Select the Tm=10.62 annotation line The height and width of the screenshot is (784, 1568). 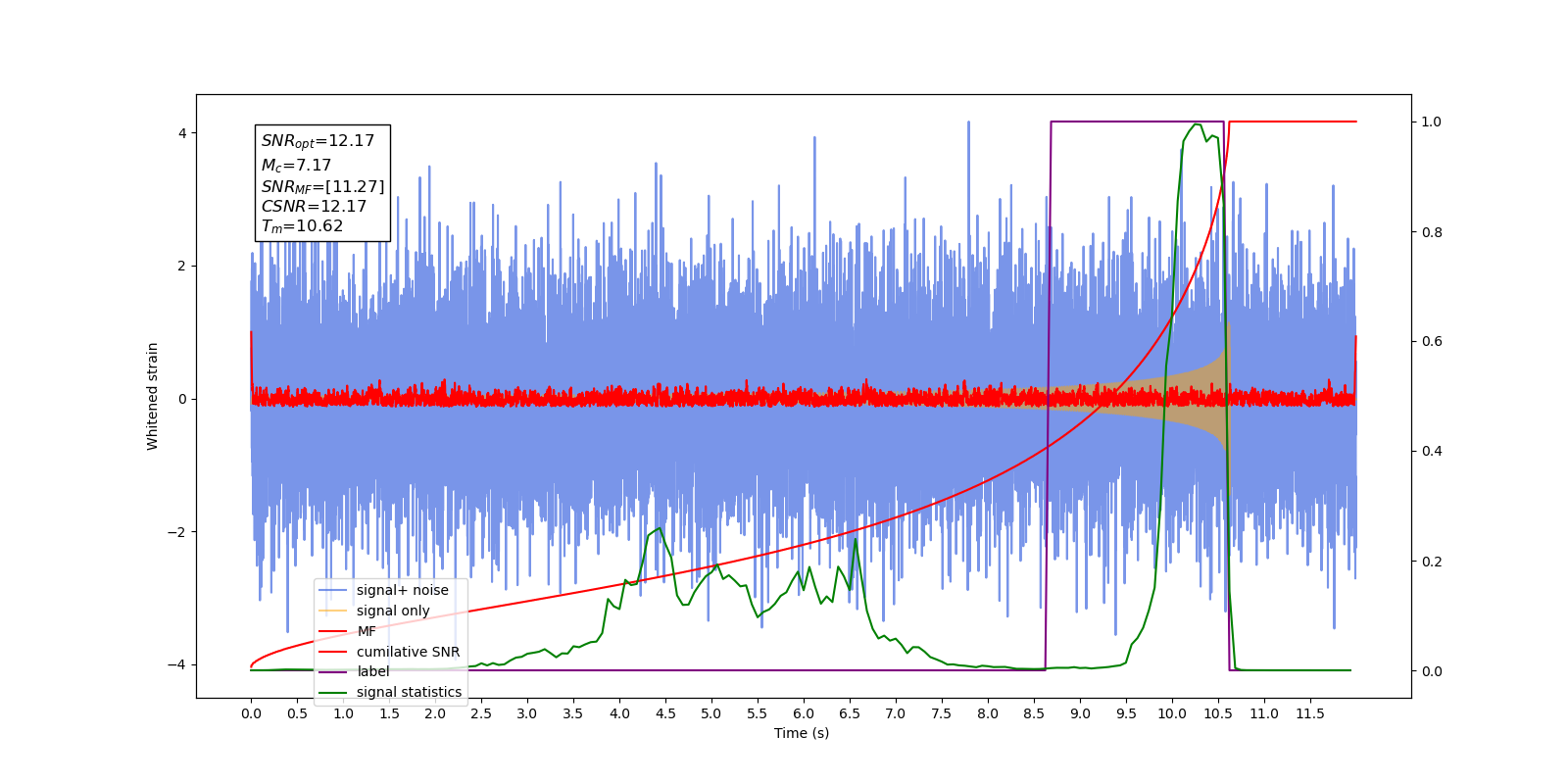302,226
